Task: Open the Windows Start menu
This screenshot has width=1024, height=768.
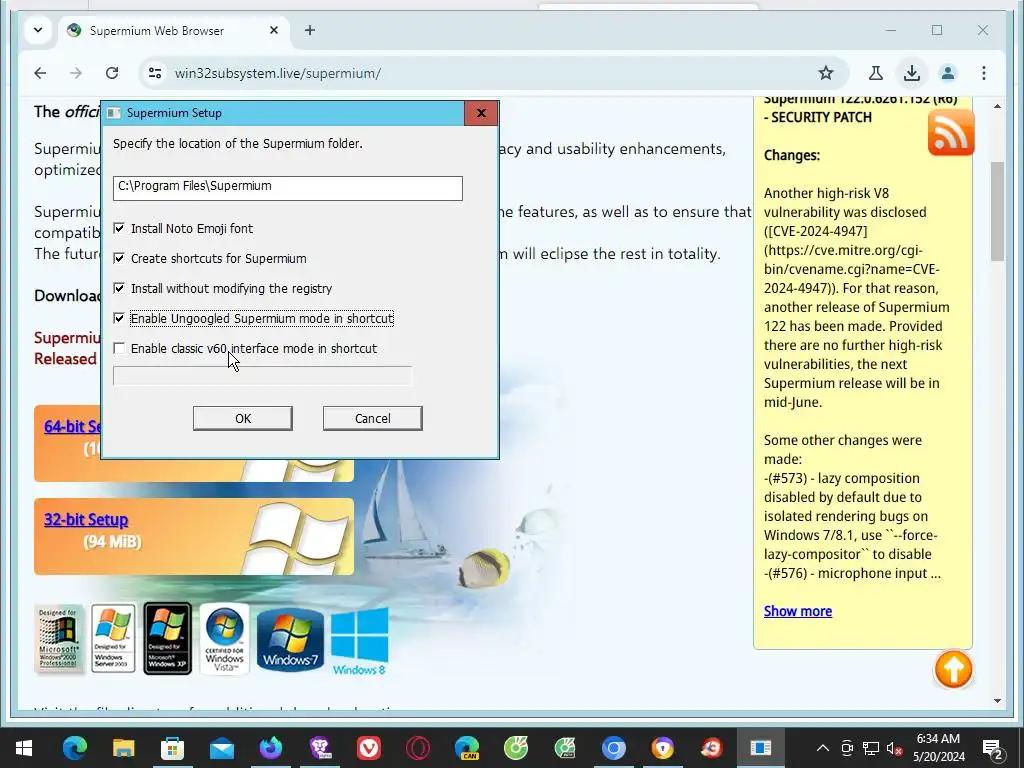Action: click(24, 748)
